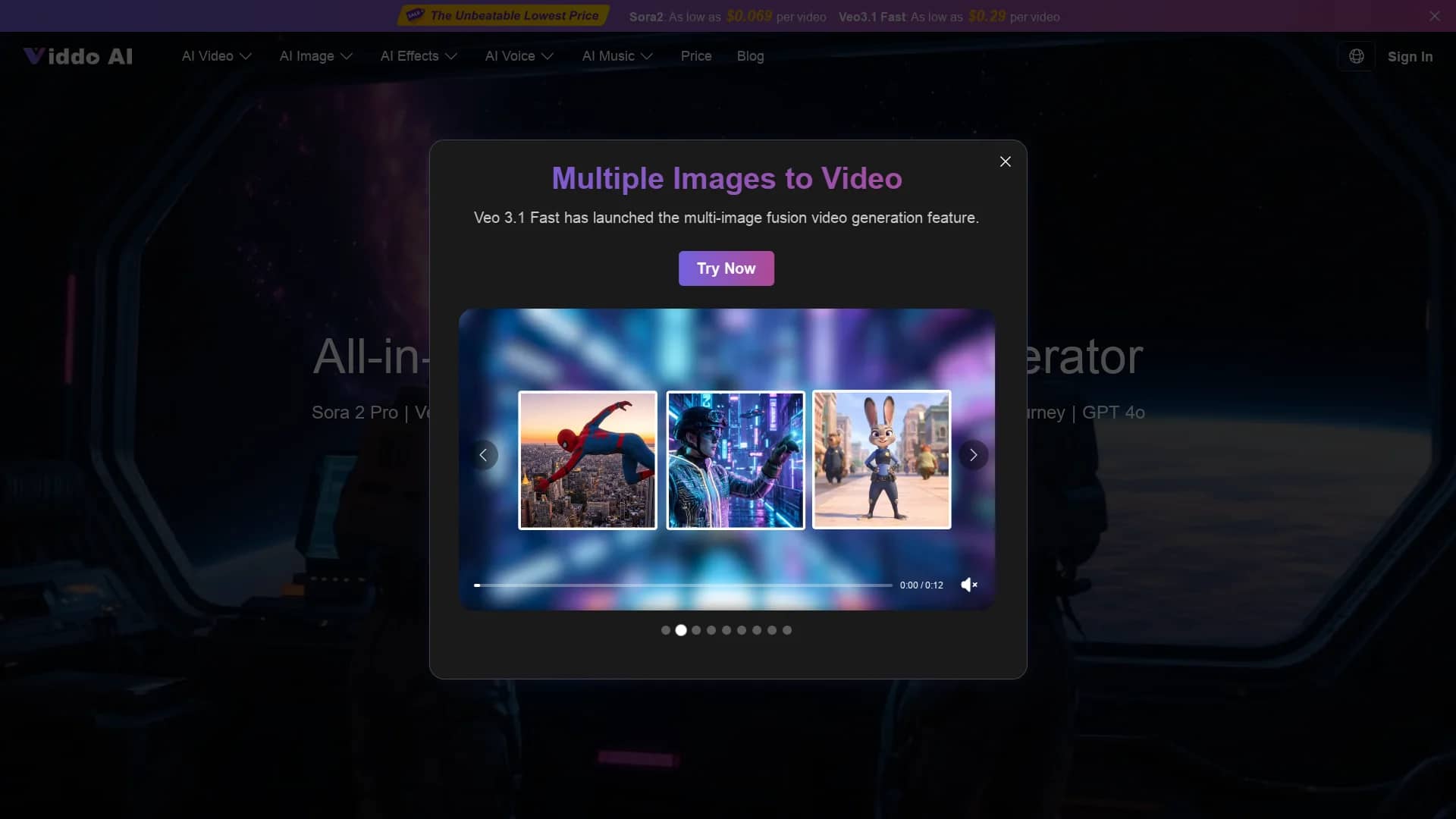The image size is (1456, 819).
Task: Click the Veo3.1 Fast $0.29 offer
Action: click(x=949, y=17)
